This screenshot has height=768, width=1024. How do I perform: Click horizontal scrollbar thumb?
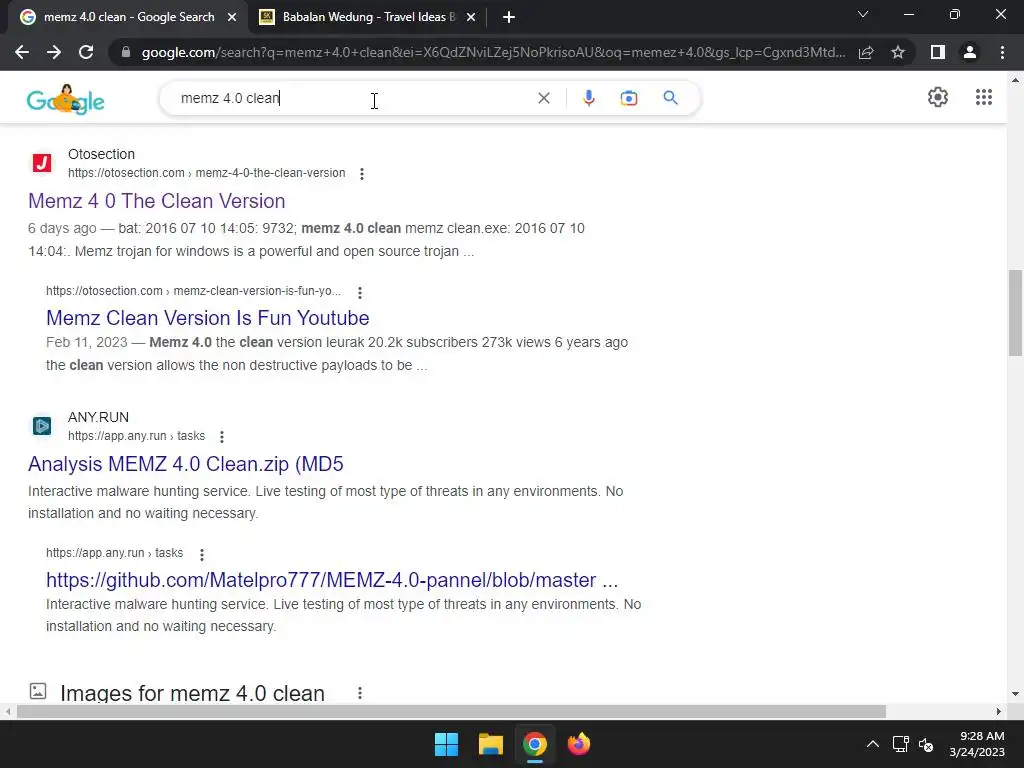(x=451, y=711)
